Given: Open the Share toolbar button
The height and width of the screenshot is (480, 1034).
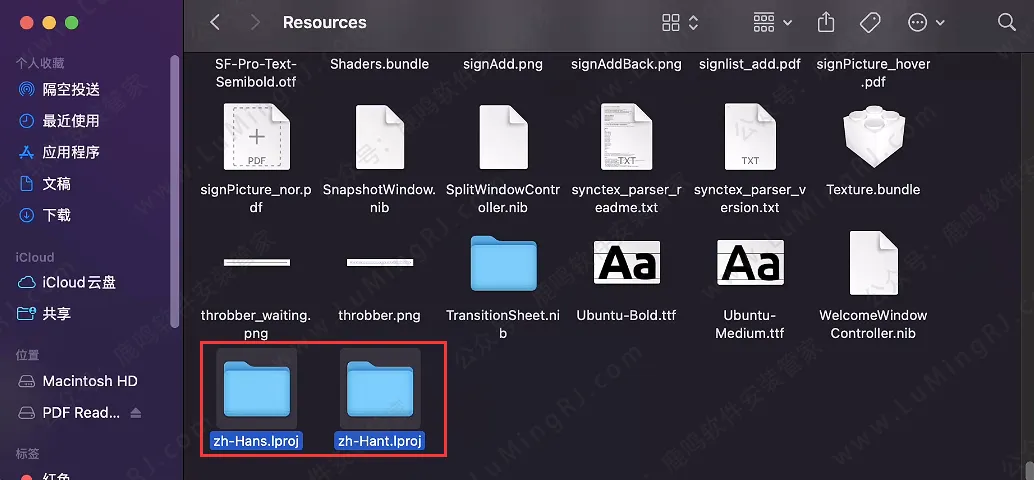Looking at the screenshot, I should click(x=826, y=22).
